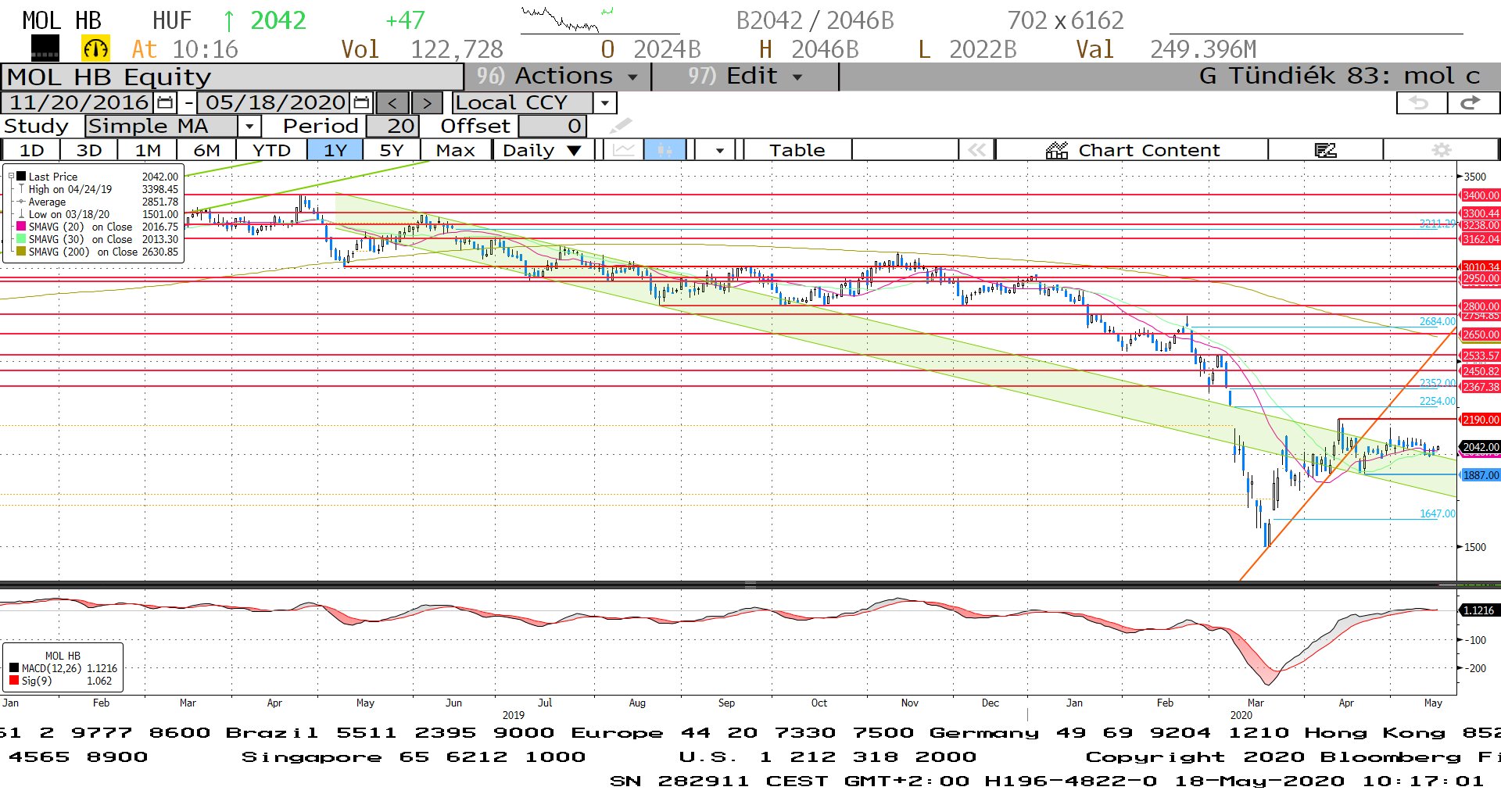Open the Chart Content panel

(1132, 150)
